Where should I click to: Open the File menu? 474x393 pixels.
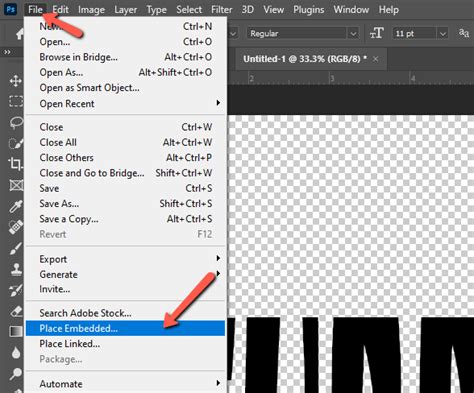click(x=35, y=10)
